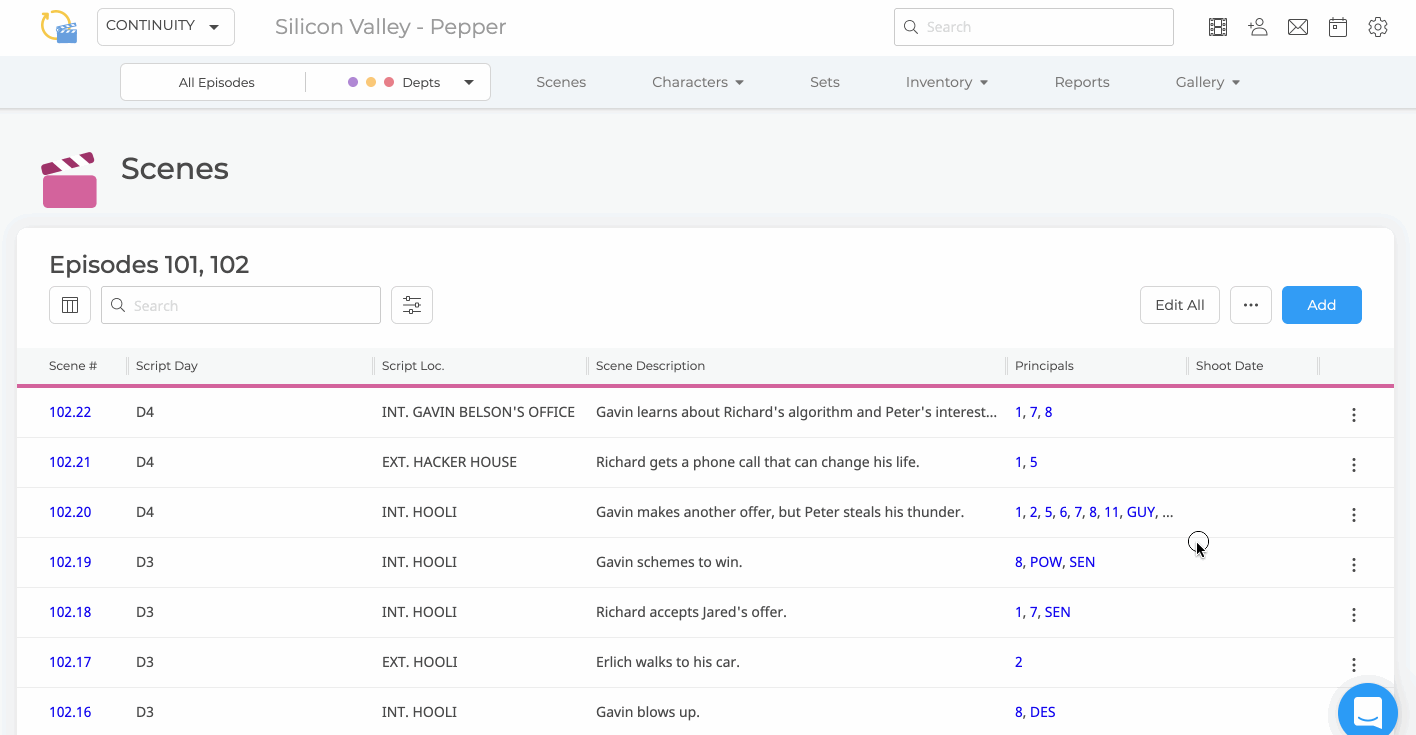Click principals 1, 7, SEN link

click(1043, 612)
